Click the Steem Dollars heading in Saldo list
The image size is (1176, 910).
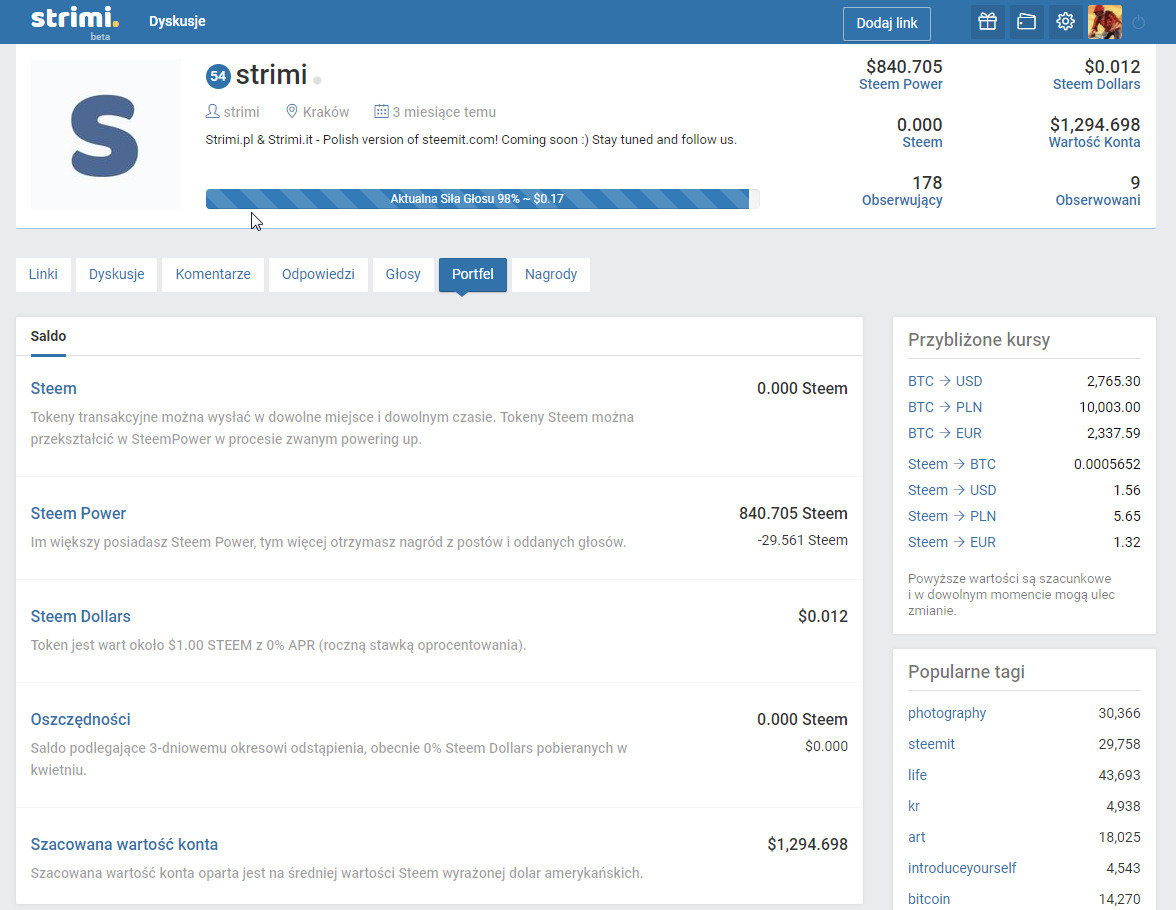pos(80,616)
